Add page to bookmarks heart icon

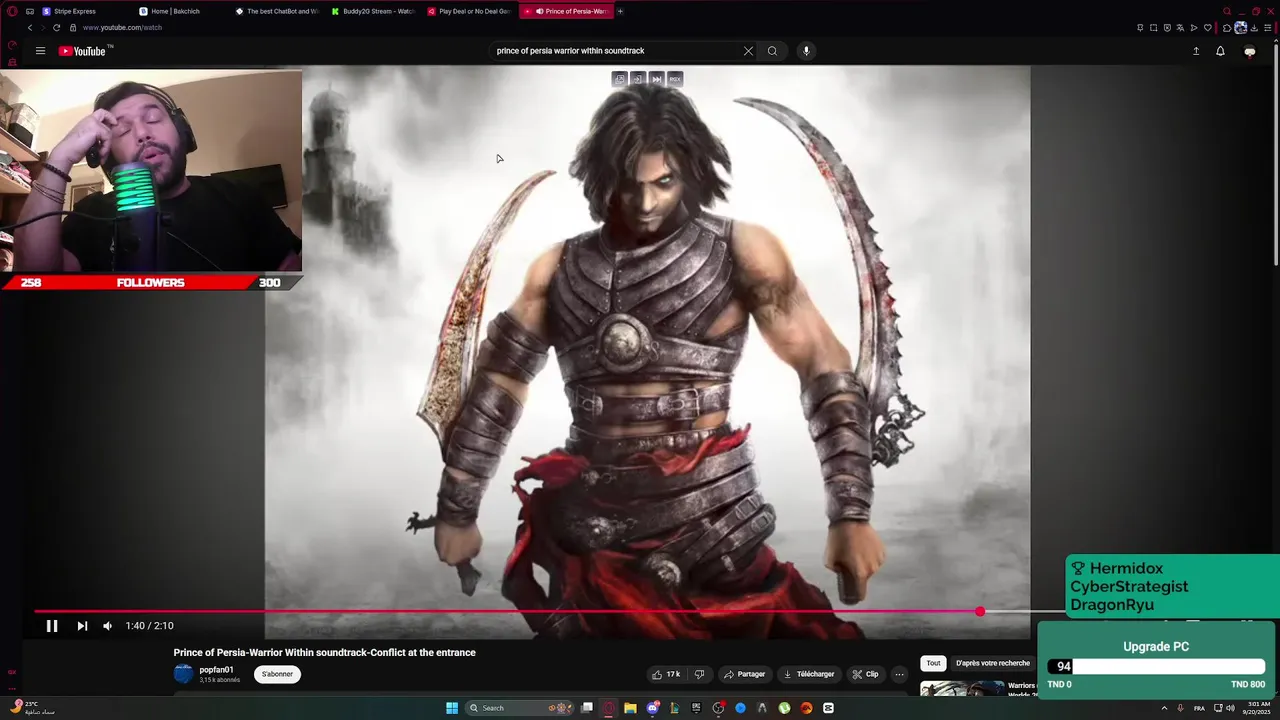[x=1208, y=28]
